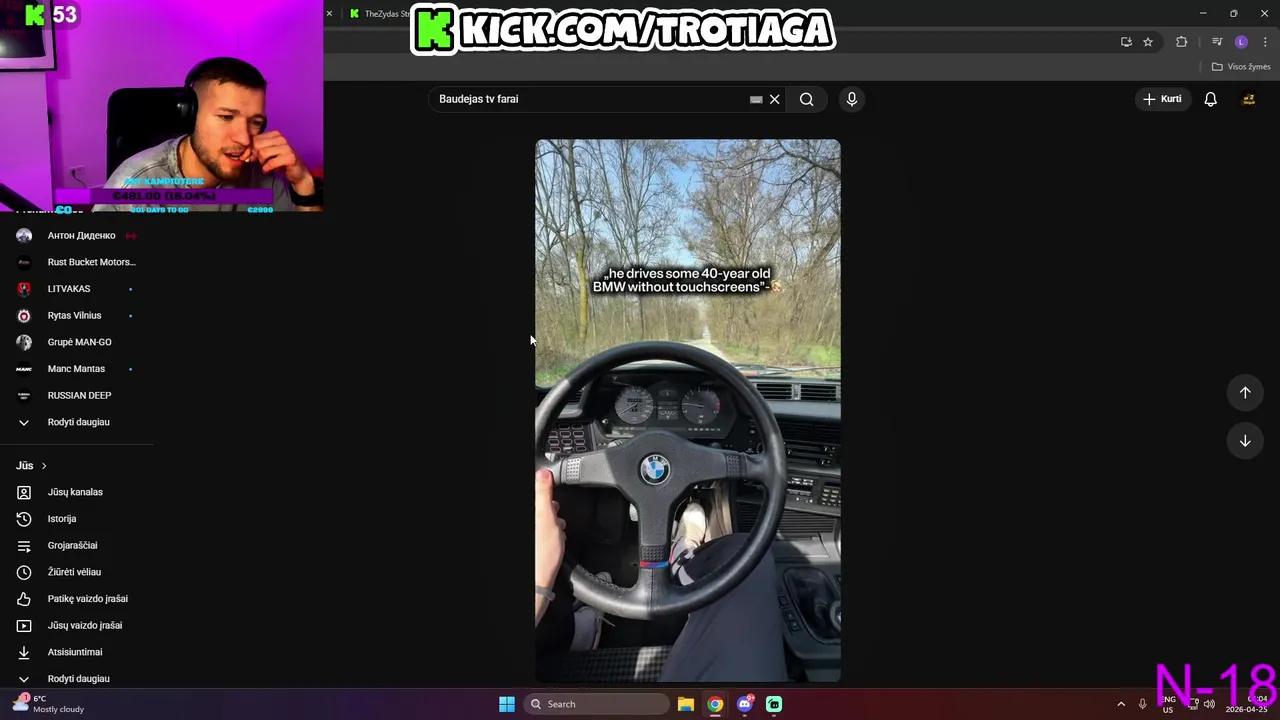Click the Rytas Vilnius channel avatar icon
Image resolution: width=1280 pixels, height=720 pixels.
point(24,315)
